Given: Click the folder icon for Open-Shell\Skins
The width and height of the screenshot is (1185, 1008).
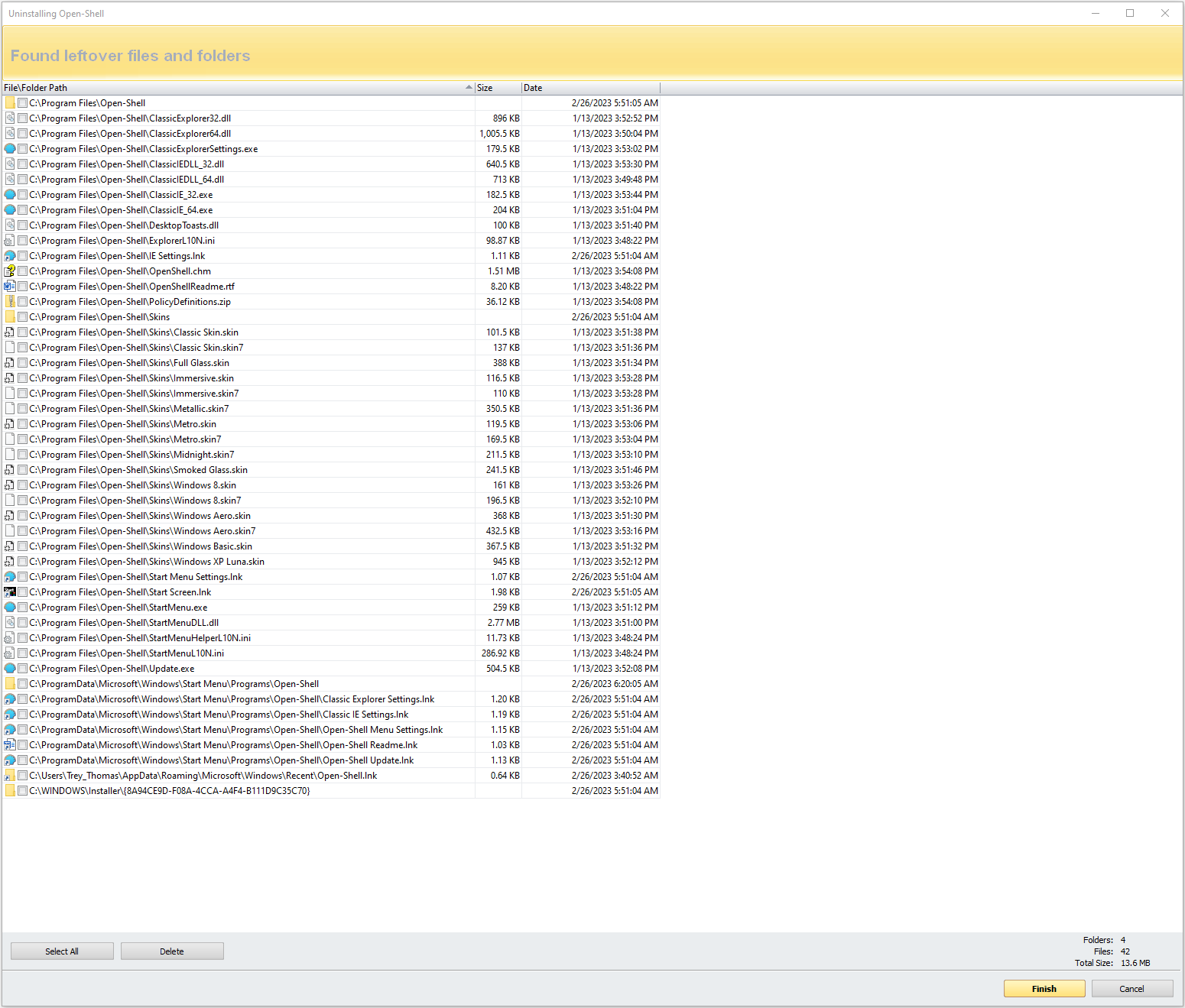Looking at the screenshot, I should click(10, 317).
